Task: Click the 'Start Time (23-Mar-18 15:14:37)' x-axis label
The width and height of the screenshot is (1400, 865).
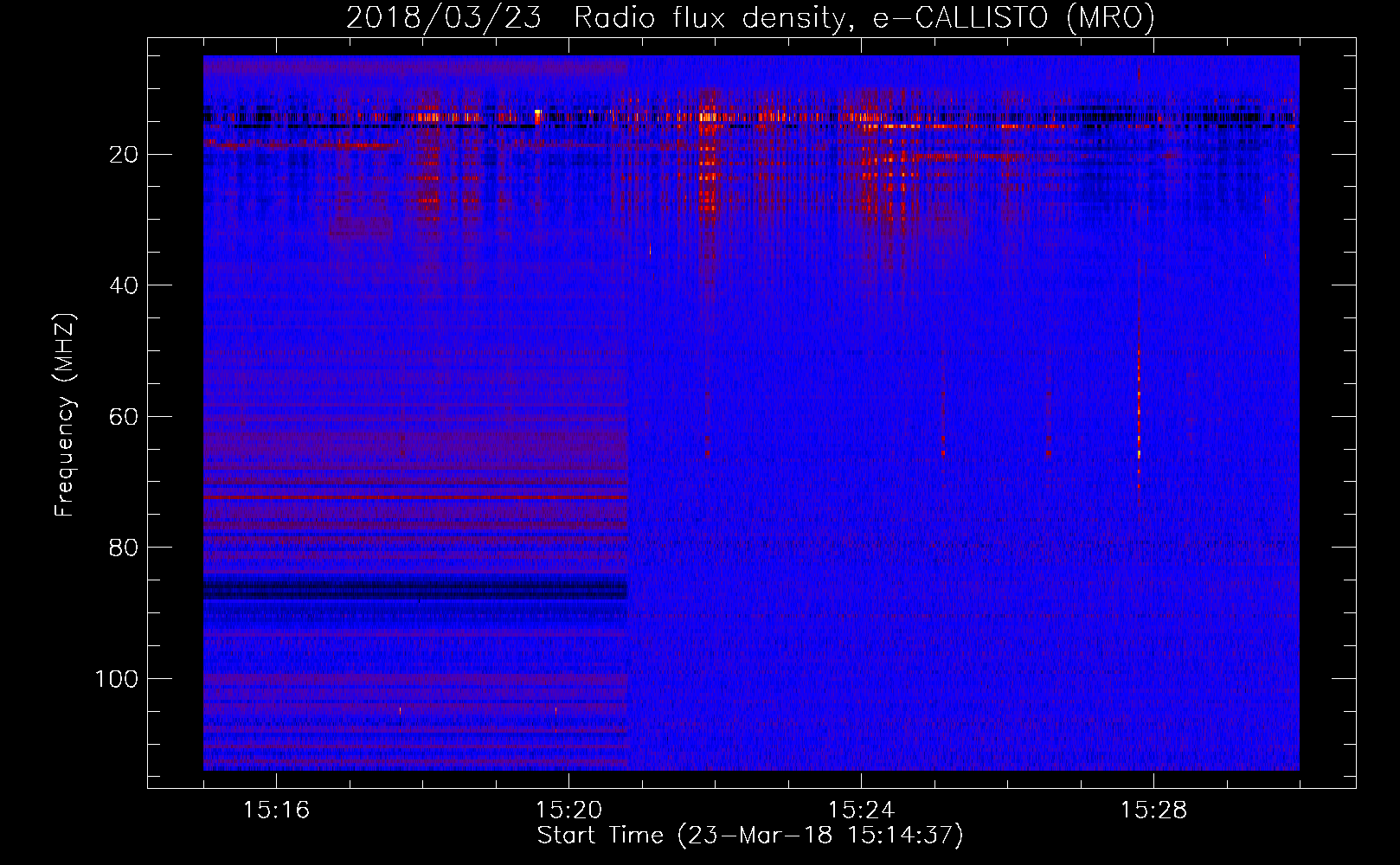Action: pyautogui.click(x=750, y=836)
